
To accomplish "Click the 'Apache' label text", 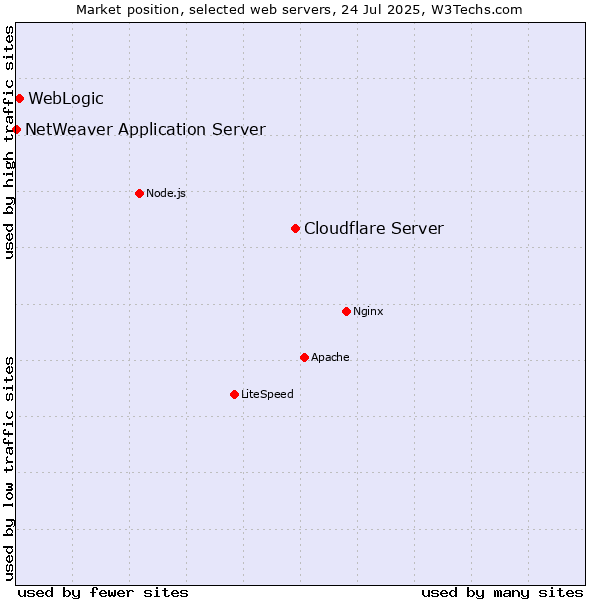I will click(330, 357).
